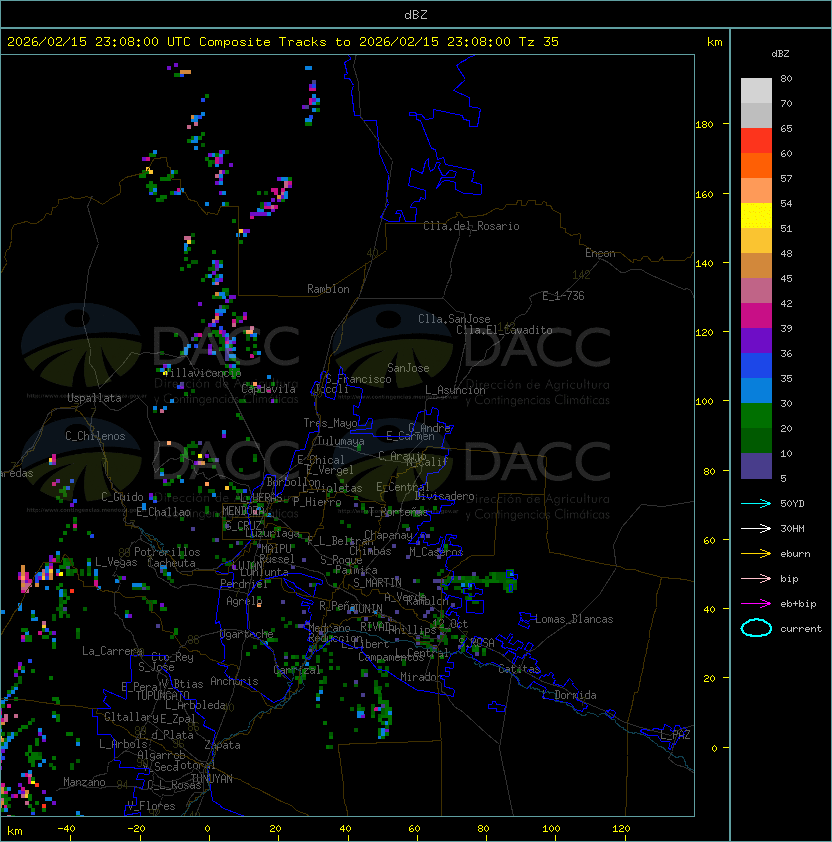This screenshot has width=832, height=842.
Task: Click the 'C_Guido' map label
Action: click(x=122, y=497)
